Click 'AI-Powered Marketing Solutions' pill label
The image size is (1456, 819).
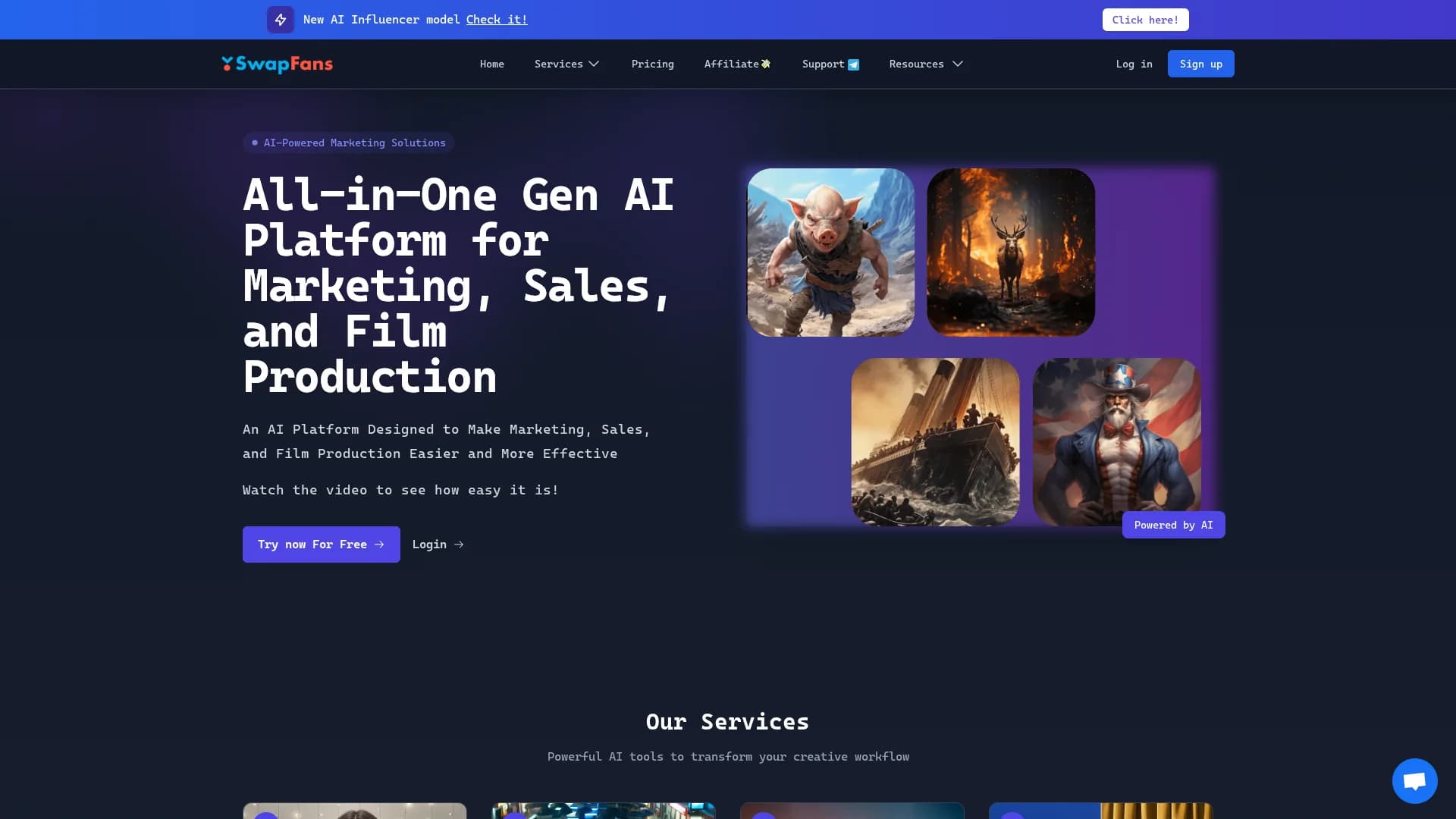348,143
